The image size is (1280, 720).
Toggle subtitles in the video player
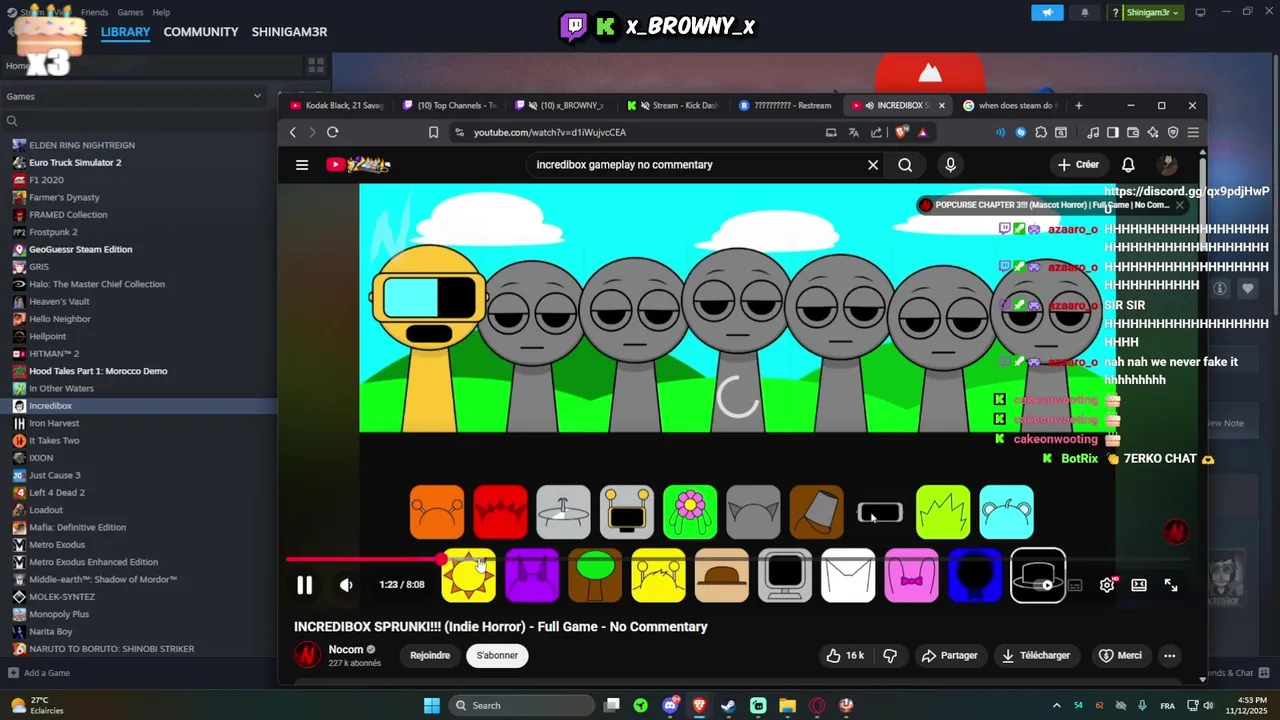[1075, 585]
